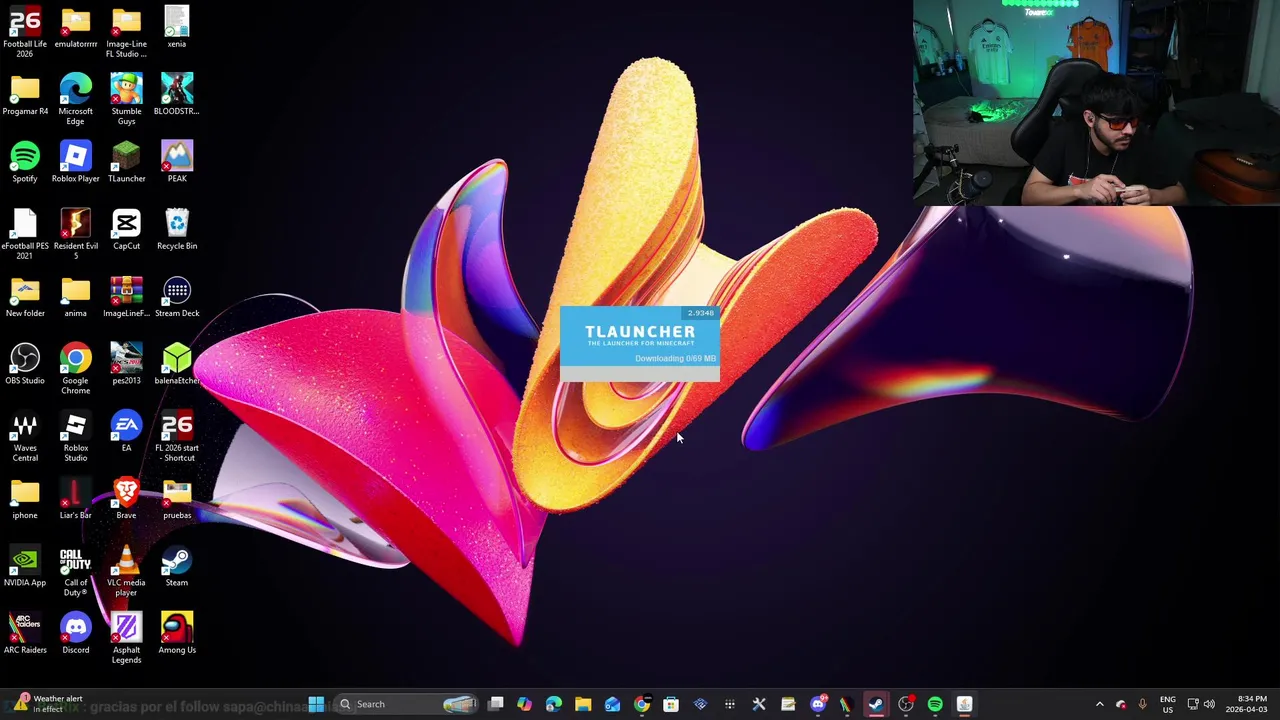Open Discord from the taskbar
This screenshot has height=720, width=1280.
pyautogui.click(x=818, y=704)
